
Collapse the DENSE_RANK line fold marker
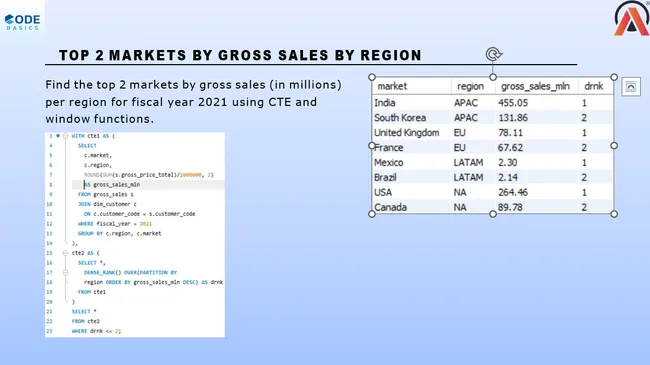click(x=65, y=273)
